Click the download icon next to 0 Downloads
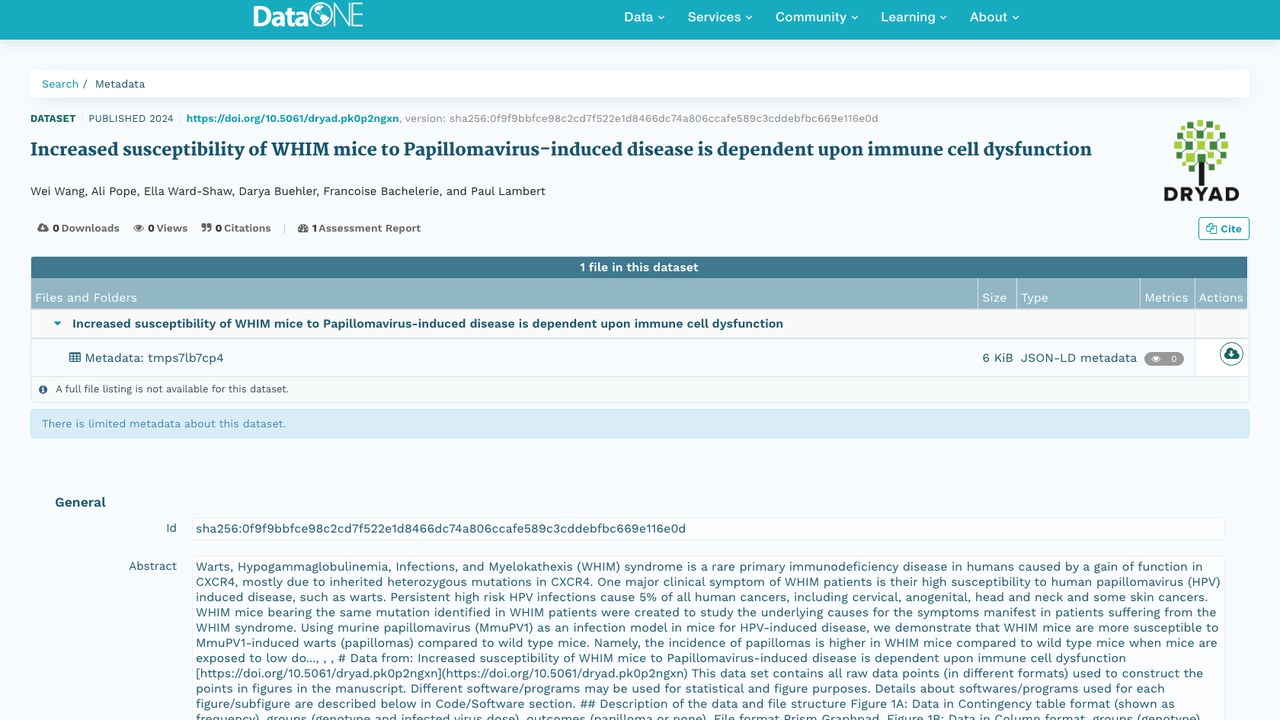1280x720 pixels. [43, 228]
